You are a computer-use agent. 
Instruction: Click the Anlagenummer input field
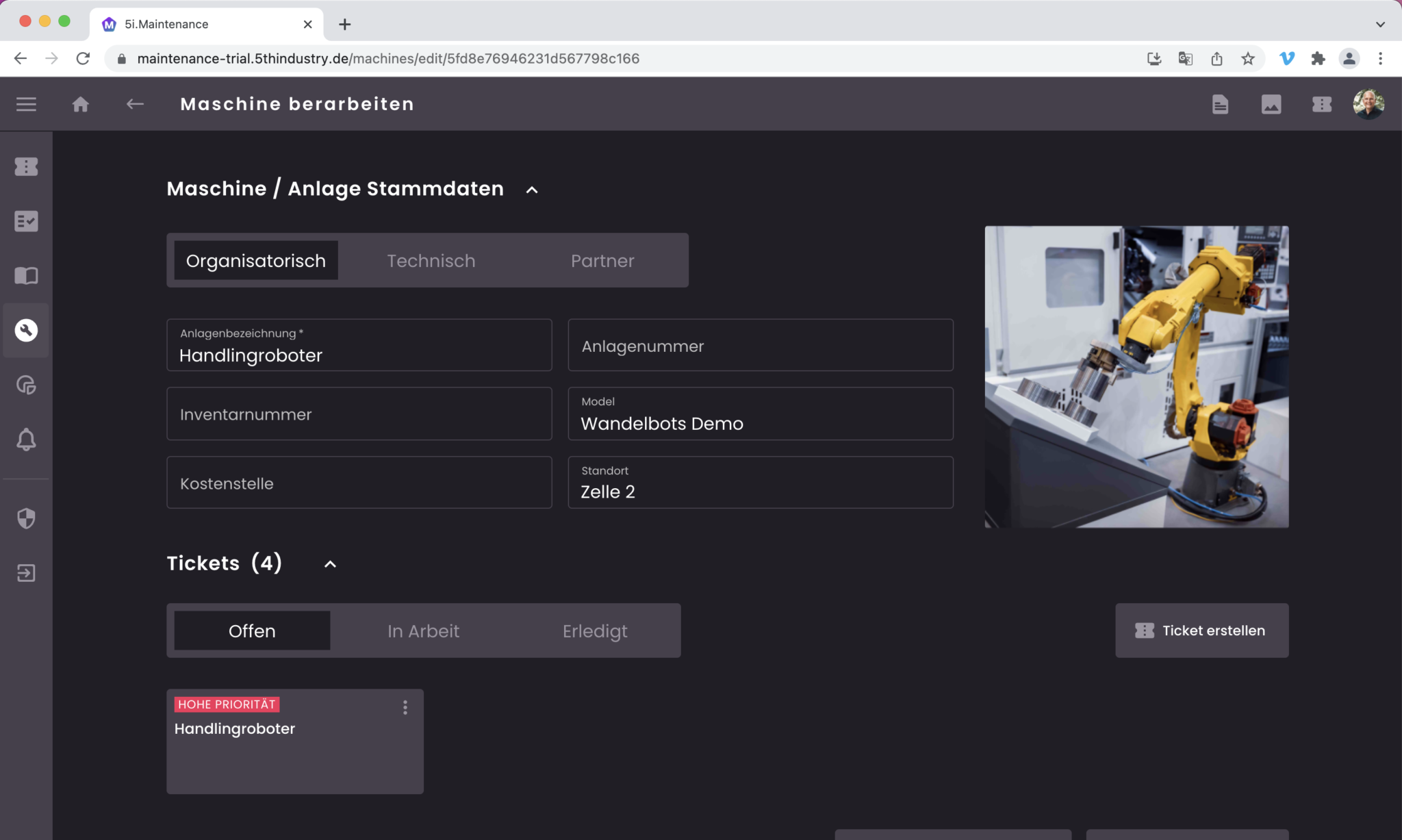(x=760, y=346)
